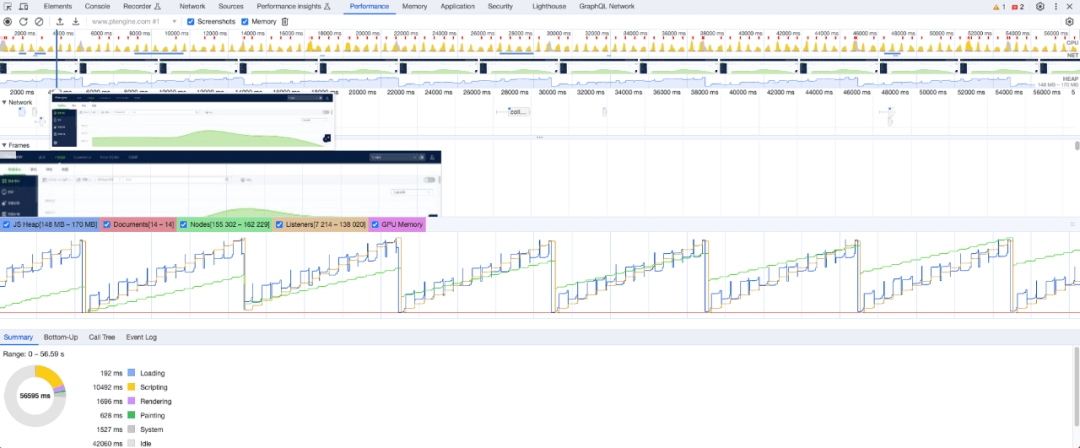This screenshot has width=1080, height=448.
Task: Clear the performance recording
Action: [x=38, y=21]
